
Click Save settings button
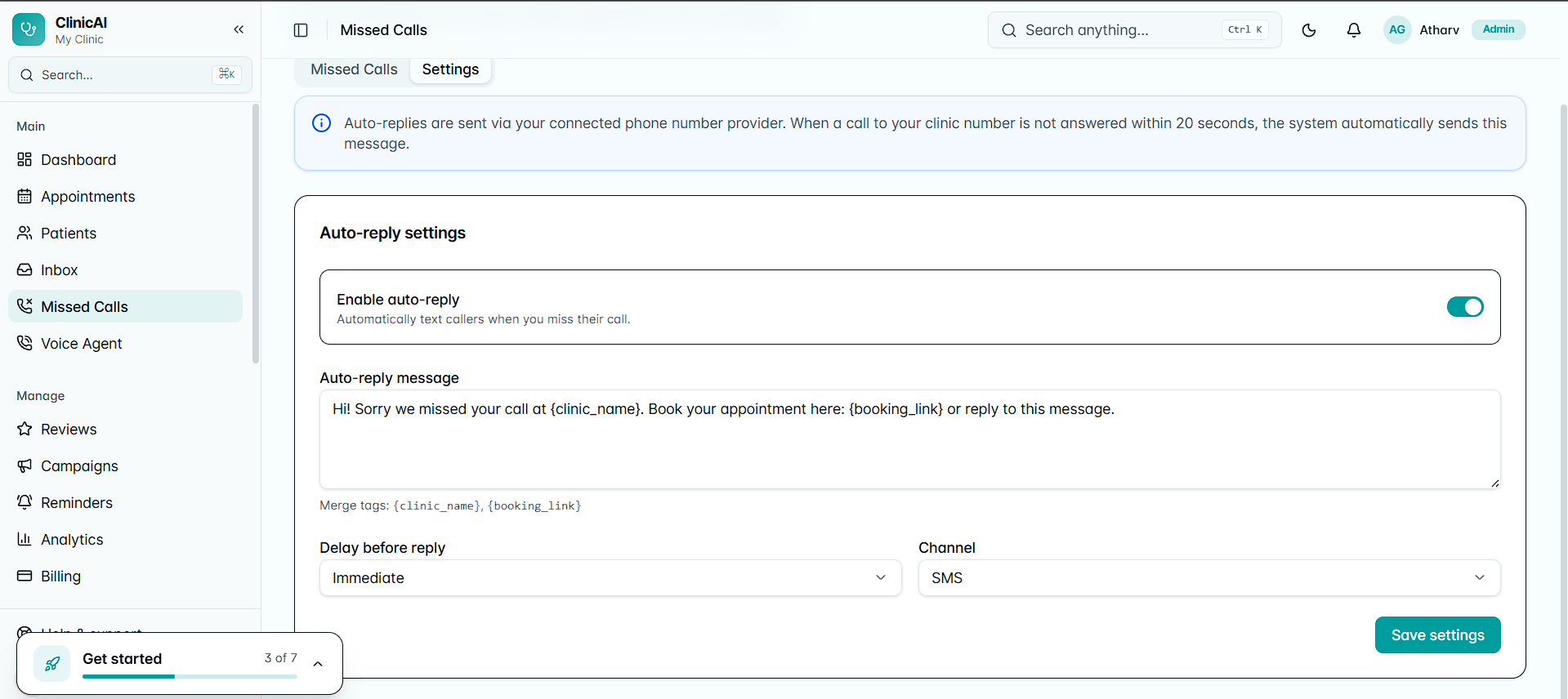1437,635
